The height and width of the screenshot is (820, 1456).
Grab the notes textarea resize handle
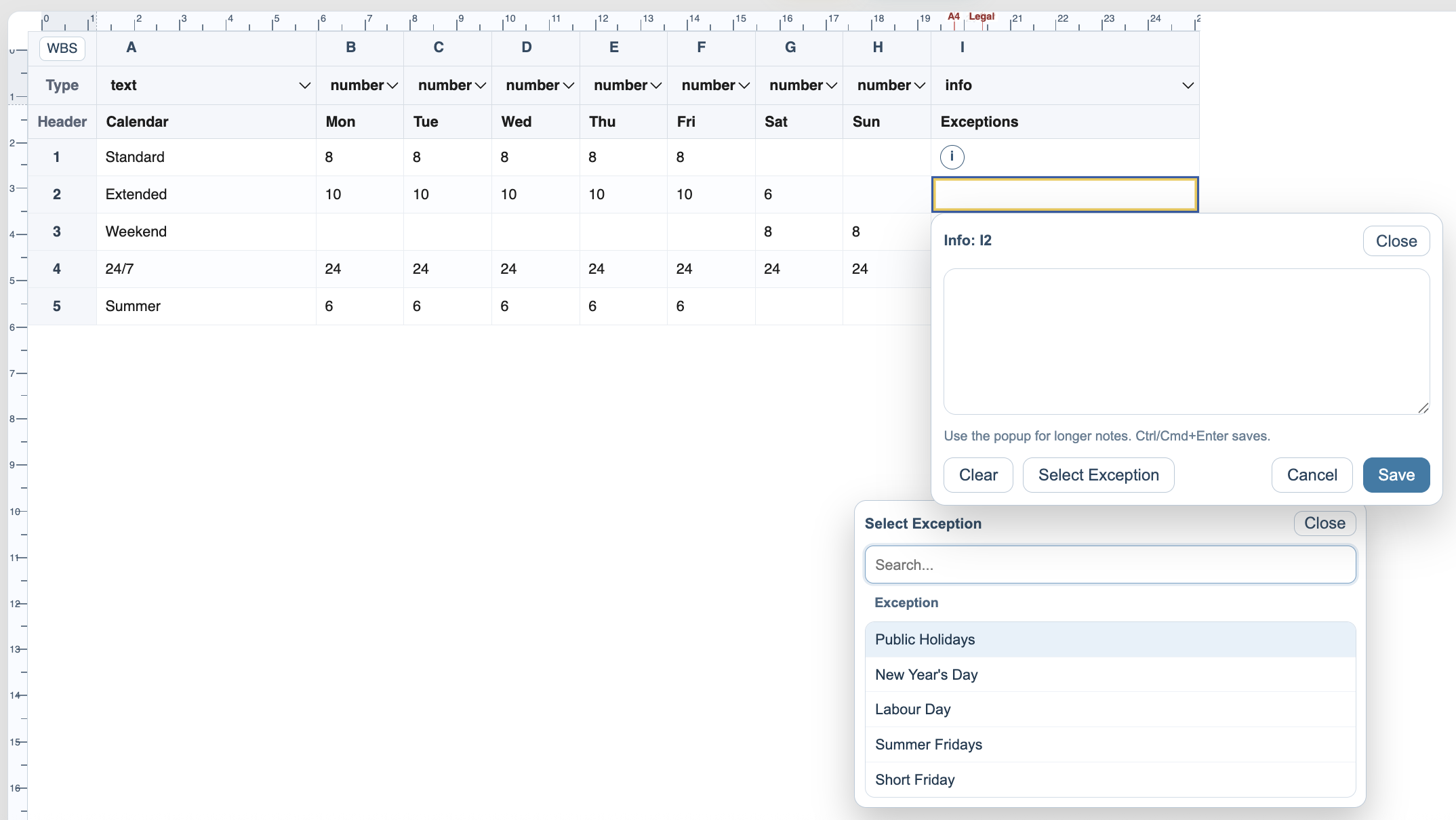pyautogui.click(x=1423, y=408)
